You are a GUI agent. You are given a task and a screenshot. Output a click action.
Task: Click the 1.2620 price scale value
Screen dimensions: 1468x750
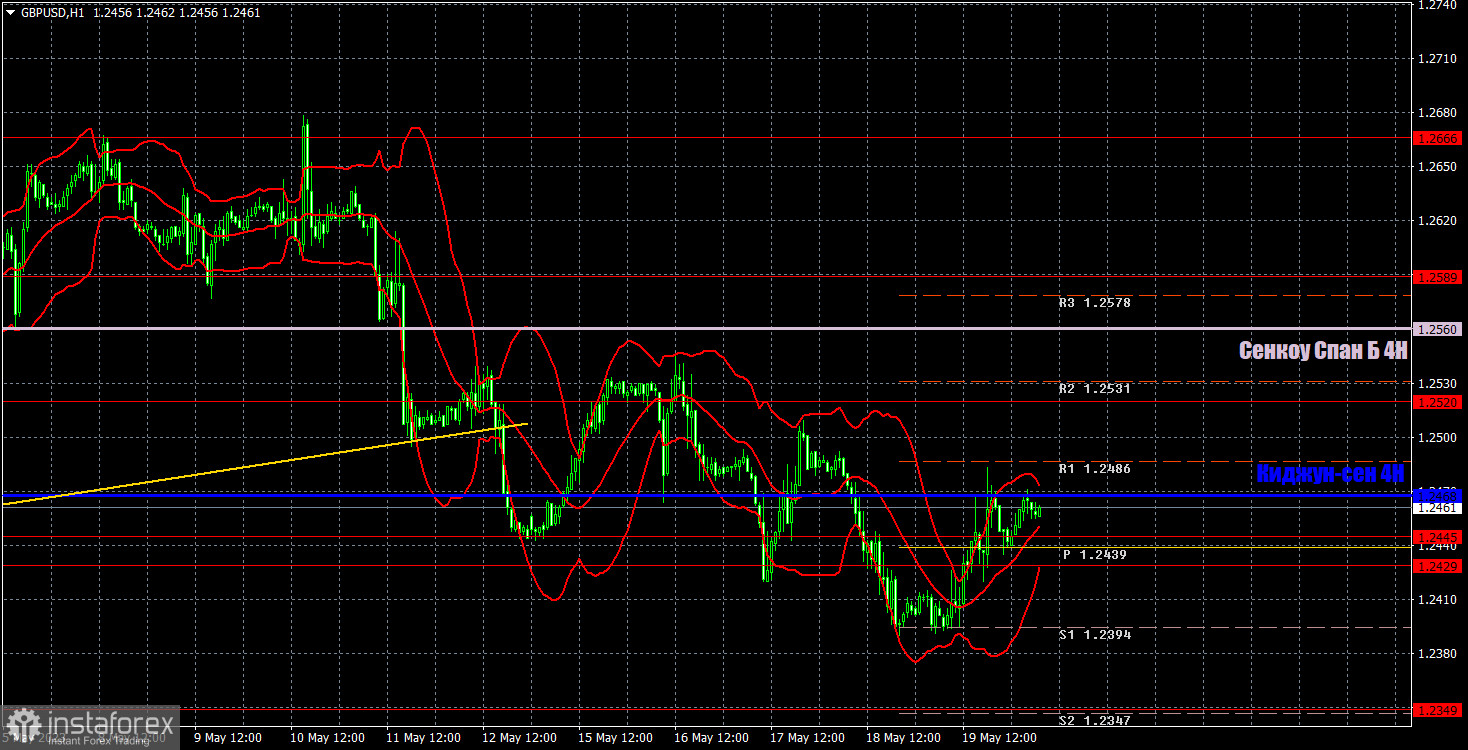point(1438,221)
